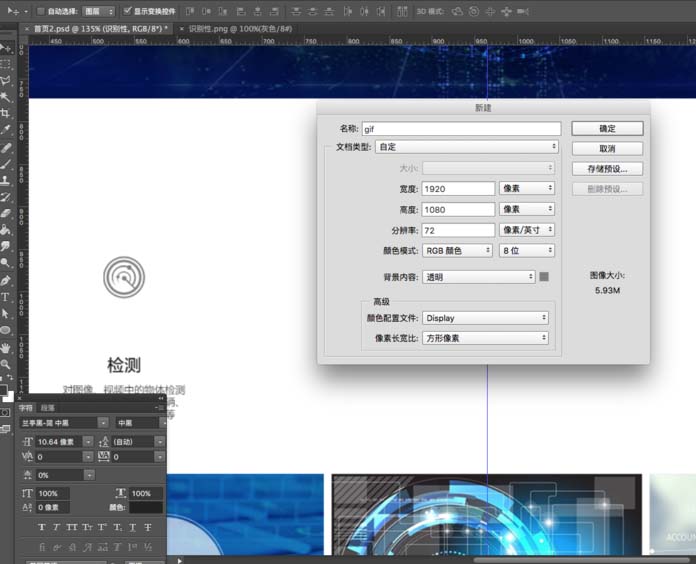Select the Rectangular Marquee tool

click(x=6, y=62)
